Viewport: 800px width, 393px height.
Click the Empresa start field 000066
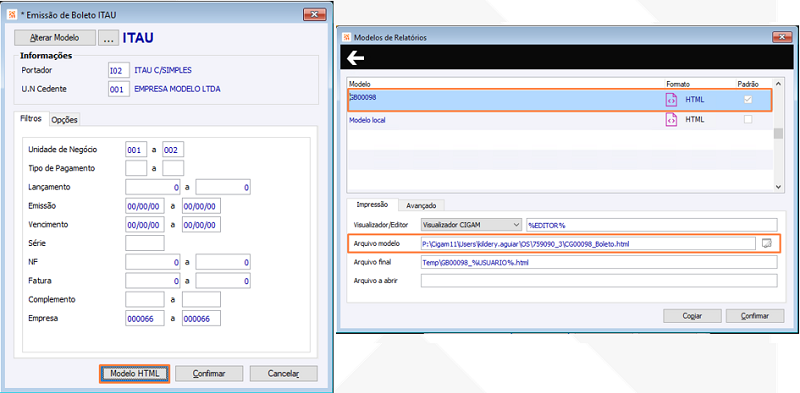pos(145,318)
